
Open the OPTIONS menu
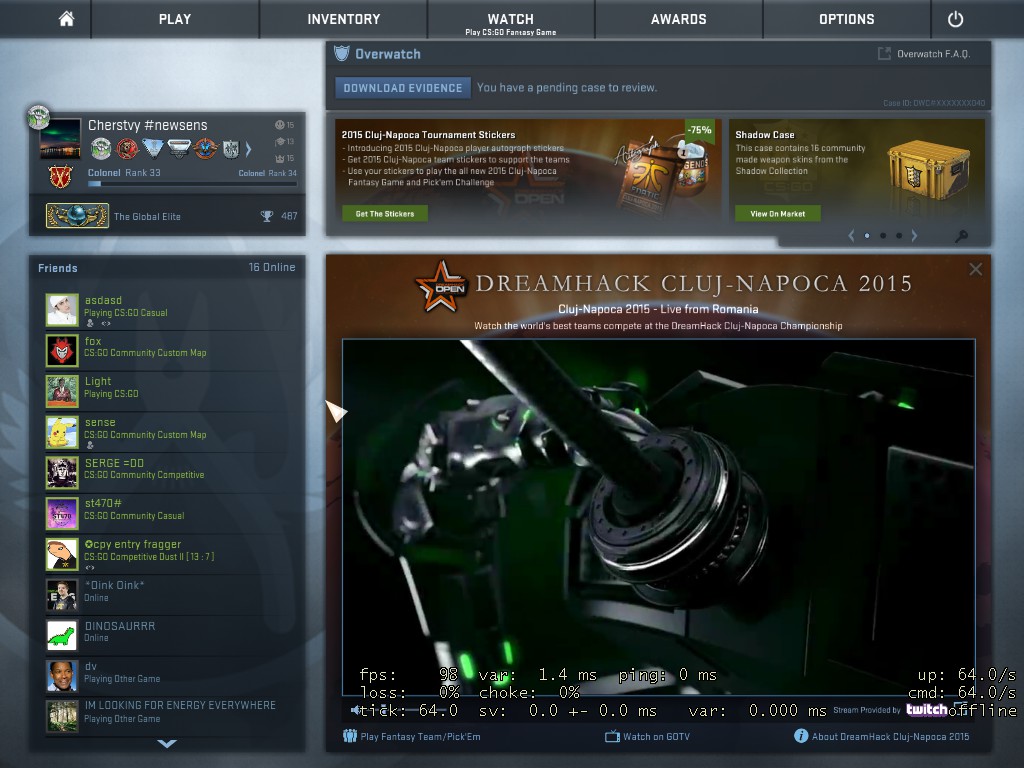(x=846, y=19)
